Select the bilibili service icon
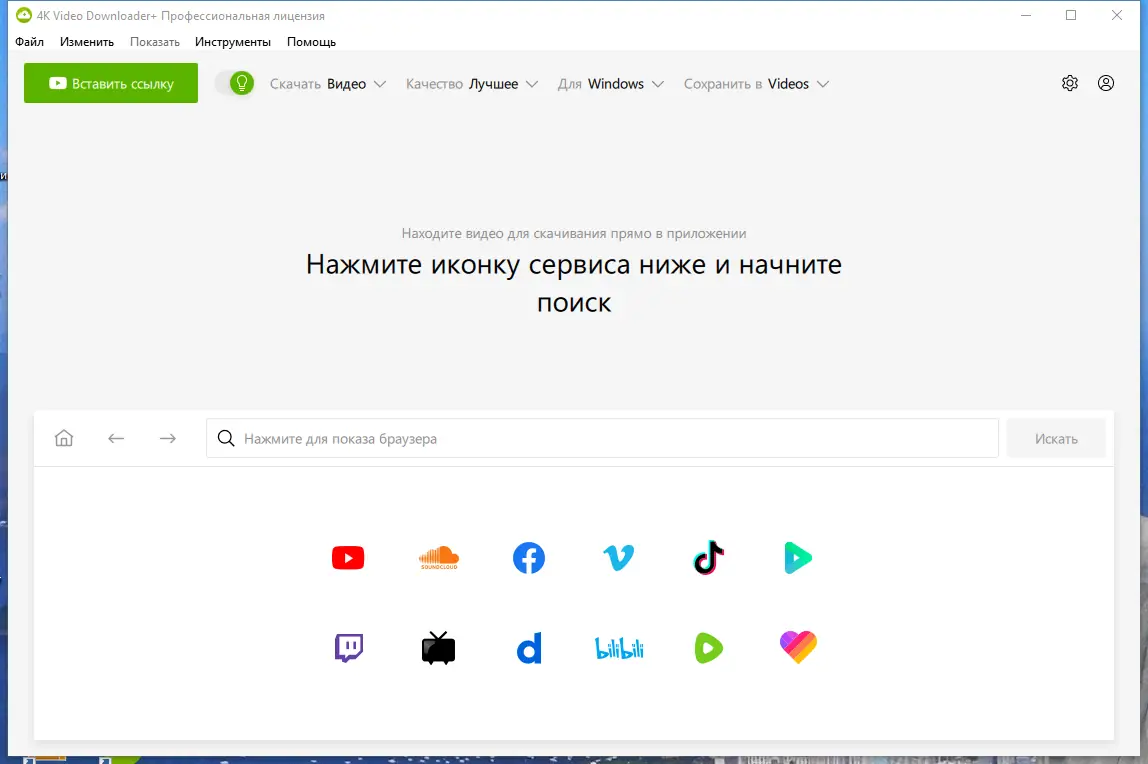This screenshot has width=1148, height=764. tap(618, 647)
